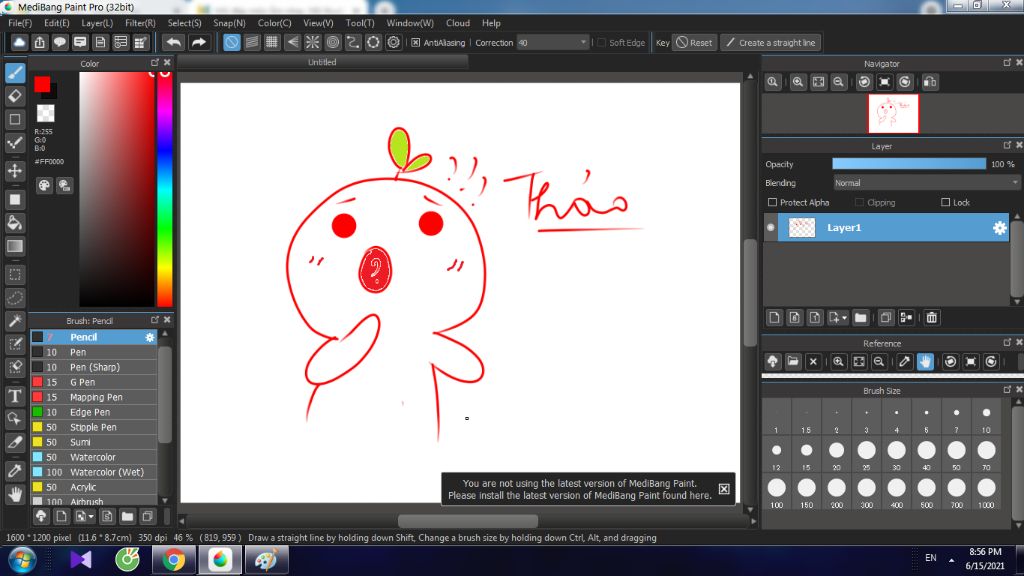
Task: Pick a hue on the rainbow bar
Action: 165,188
